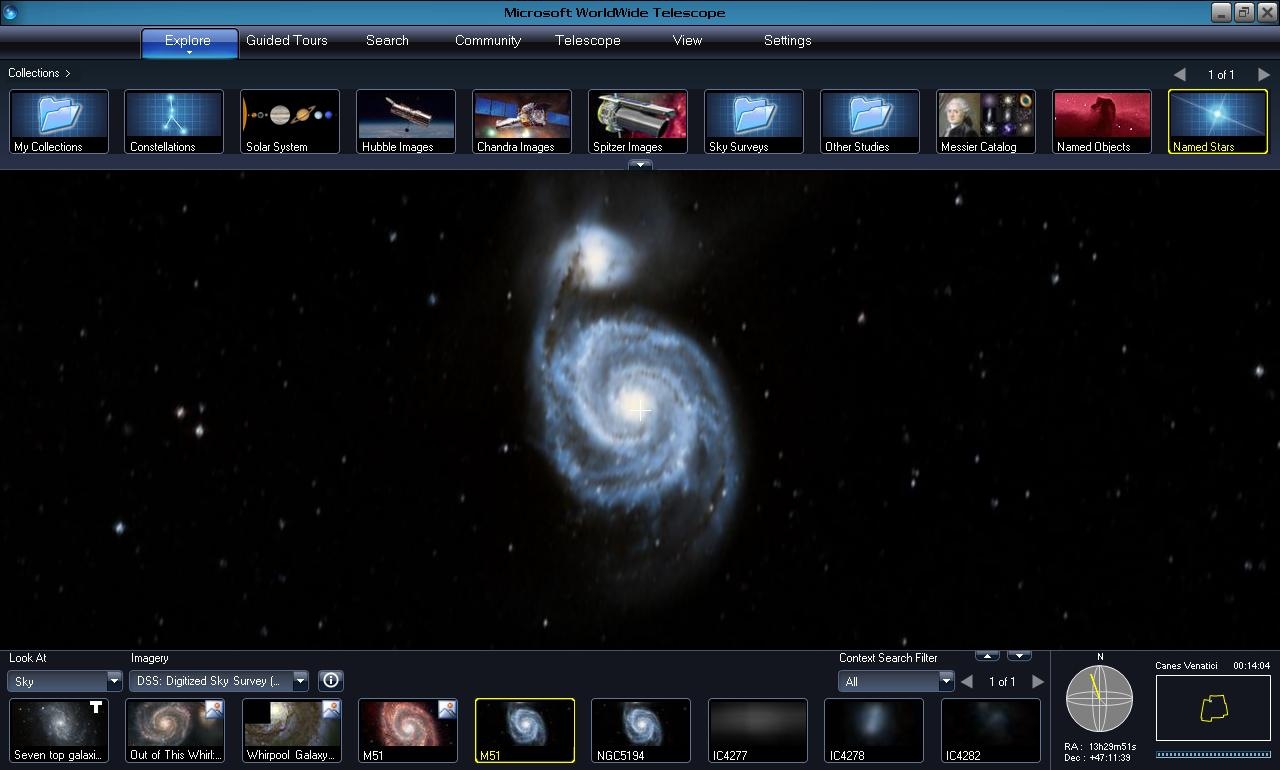Viewport: 1280px width, 770px height.
Task: Select Out of This Whirl thumbnail
Action: [175, 730]
